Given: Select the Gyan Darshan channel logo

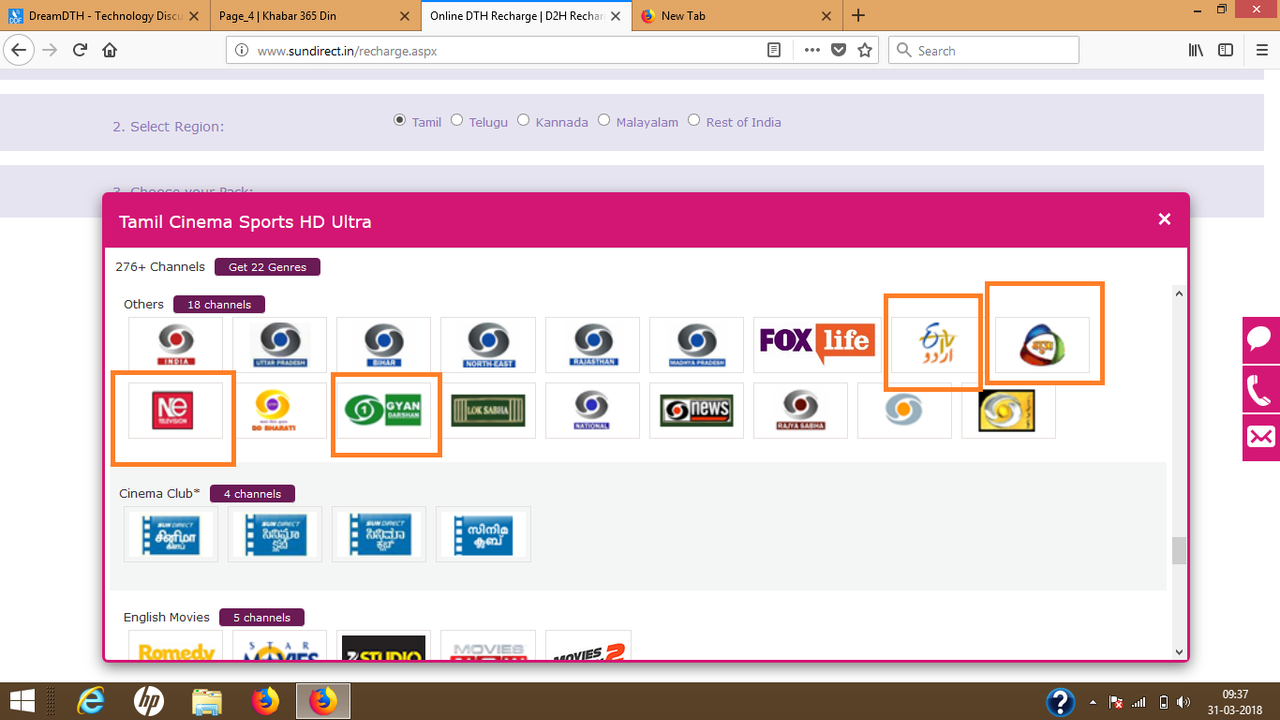Looking at the screenshot, I should (384, 410).
